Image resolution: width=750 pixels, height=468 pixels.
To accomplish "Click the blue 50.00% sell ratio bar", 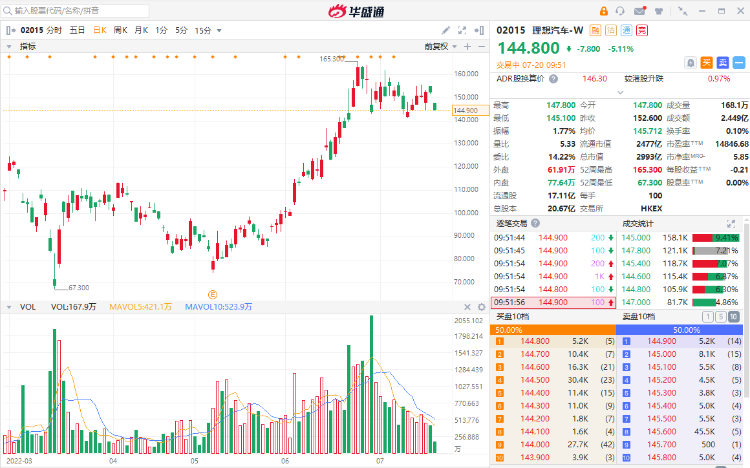I will [x=679, y=330].
